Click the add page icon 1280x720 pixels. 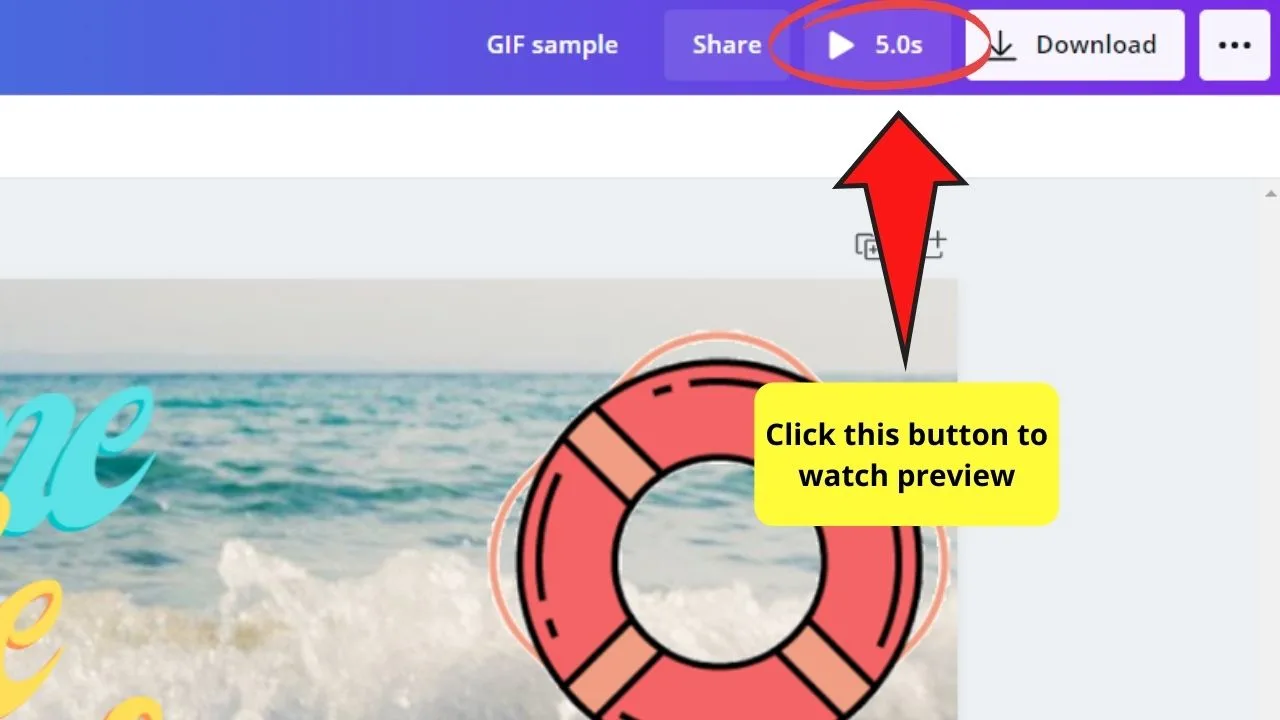point(934,245)
